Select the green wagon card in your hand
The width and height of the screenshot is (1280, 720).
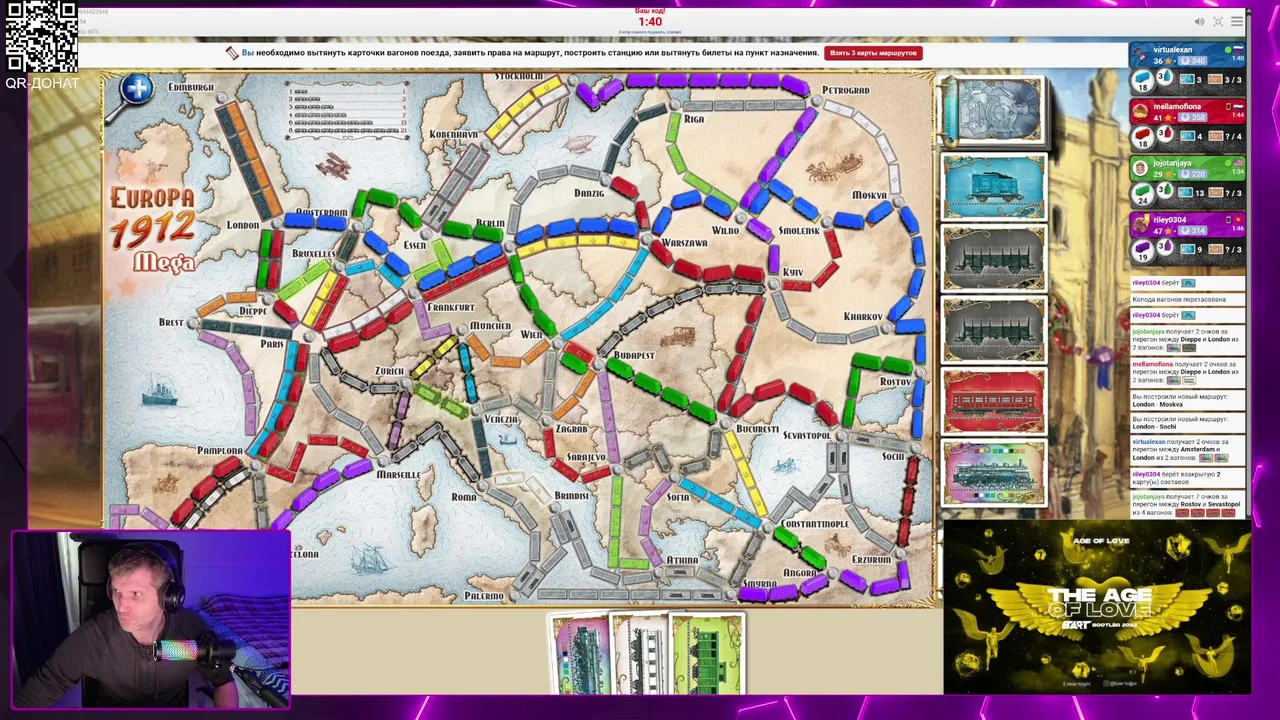[x=708, y=655]
